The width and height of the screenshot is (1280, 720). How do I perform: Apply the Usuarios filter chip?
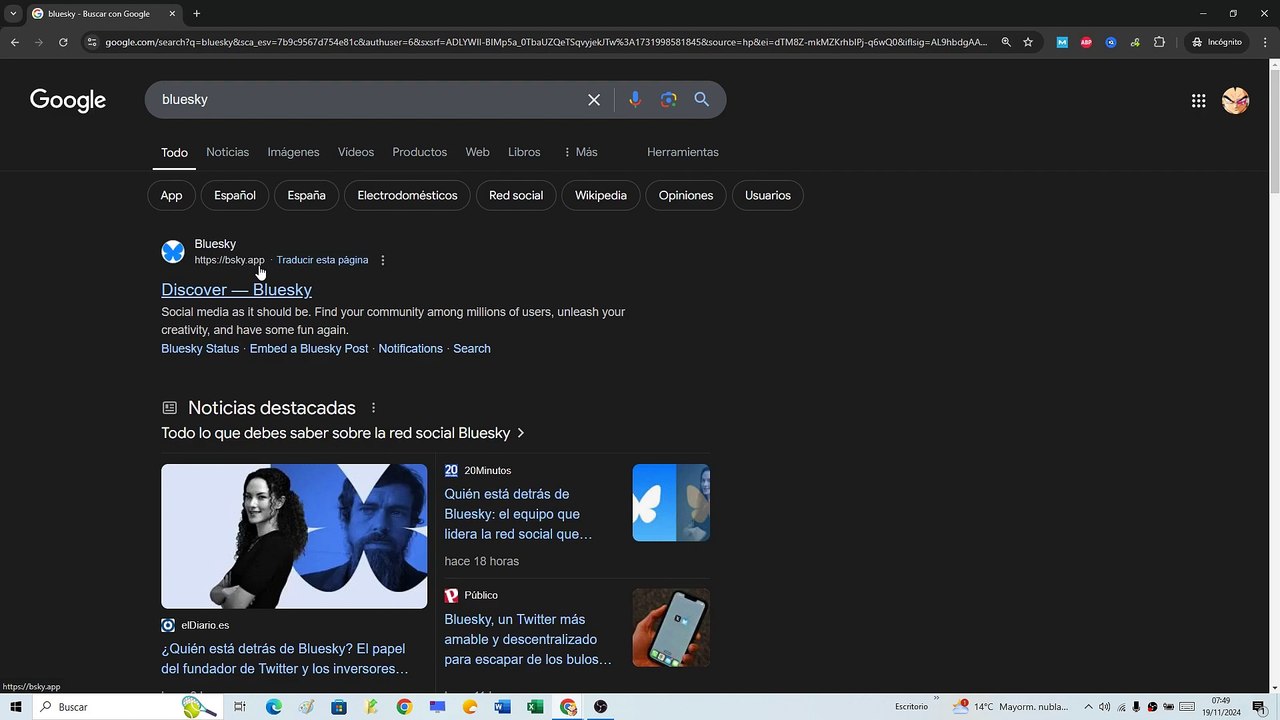pyautogui.click(x=768, y=195)
